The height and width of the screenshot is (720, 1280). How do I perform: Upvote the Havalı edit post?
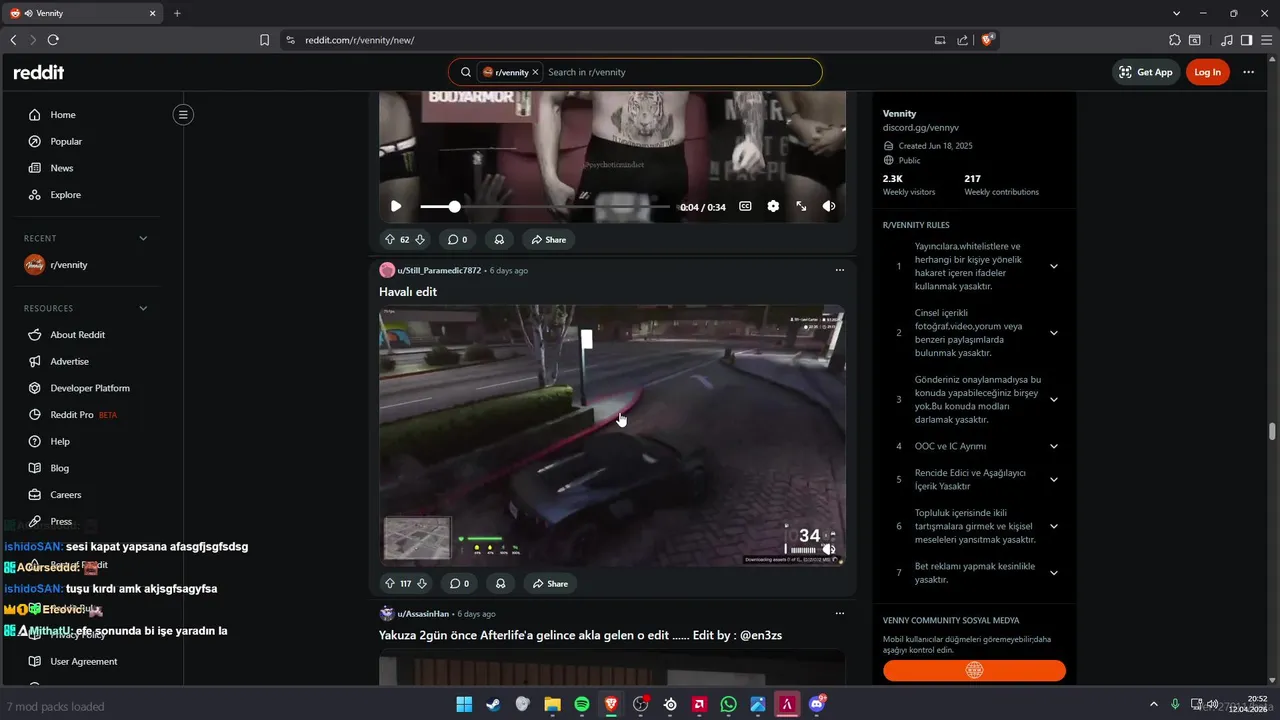click(390, 583)
